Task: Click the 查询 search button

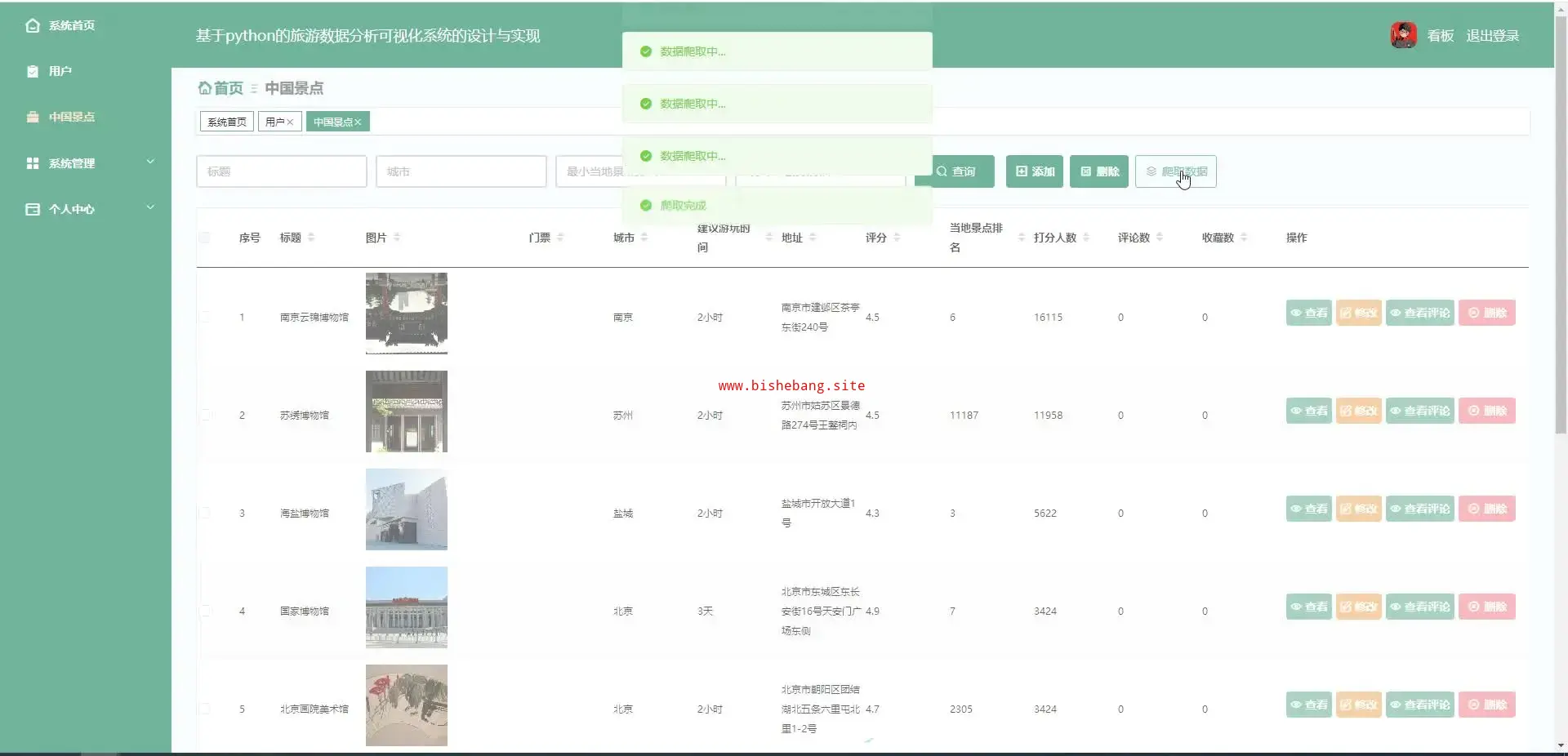Action: coord(955,171)
